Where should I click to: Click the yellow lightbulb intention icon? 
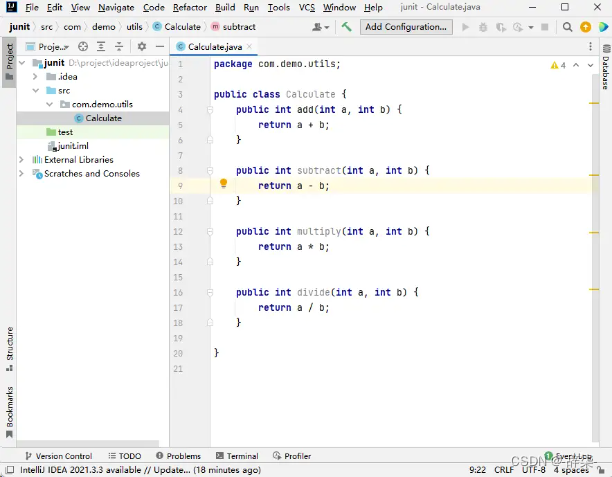tap(223, 183)
